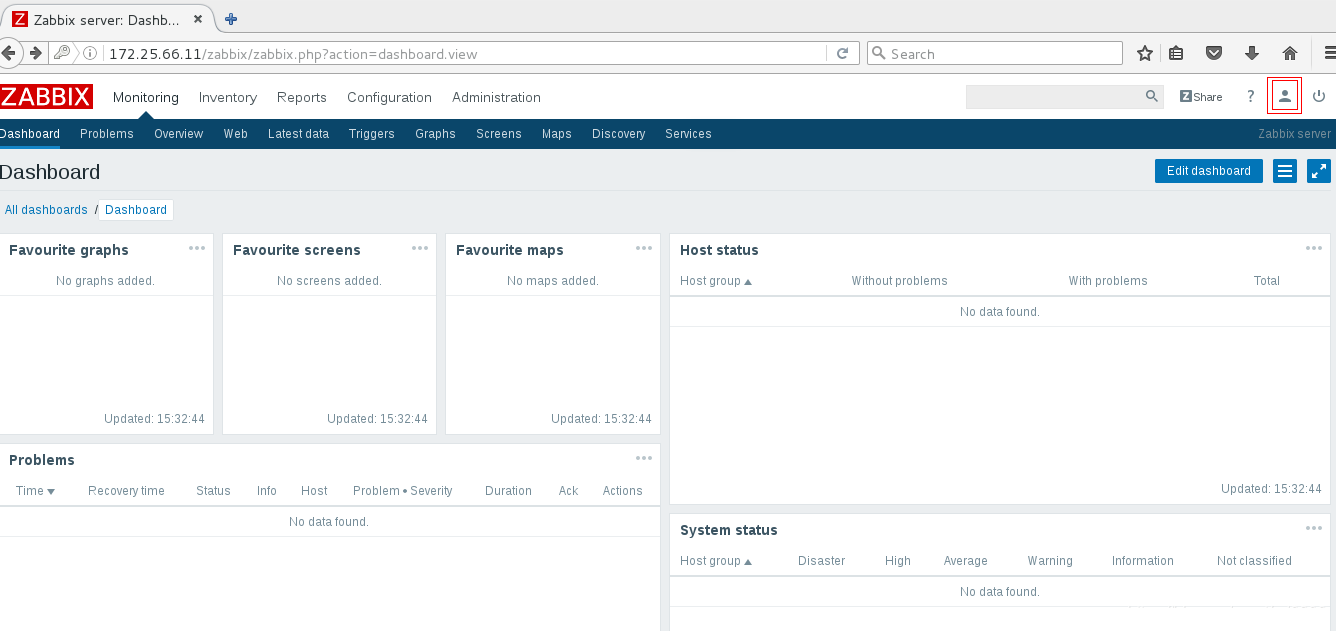Open the Problems widget menu dots
The height and width of the screenshot is (631, 1336).
pos(644,458)
